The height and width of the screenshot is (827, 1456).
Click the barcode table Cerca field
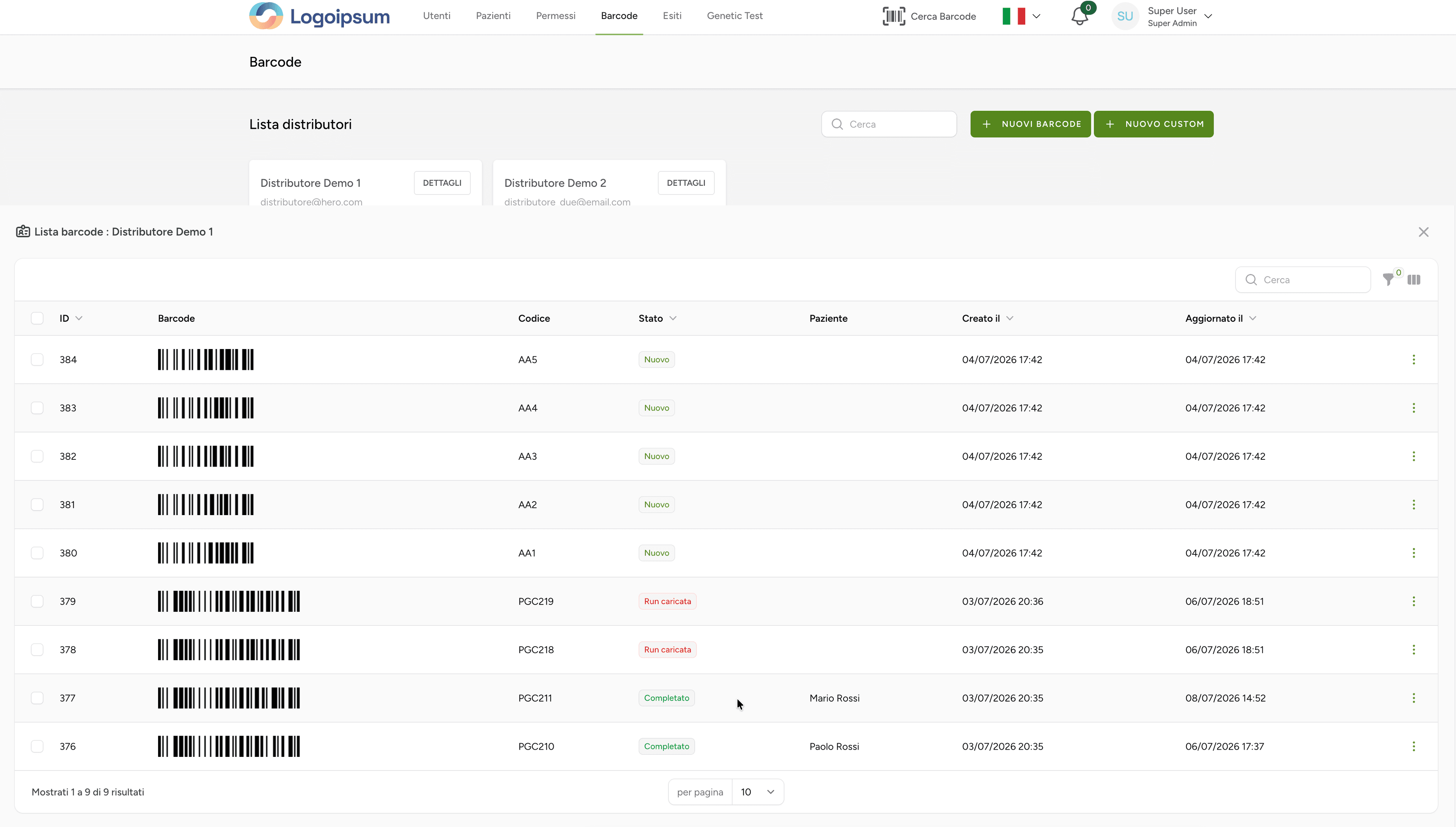click(1302, 279)
